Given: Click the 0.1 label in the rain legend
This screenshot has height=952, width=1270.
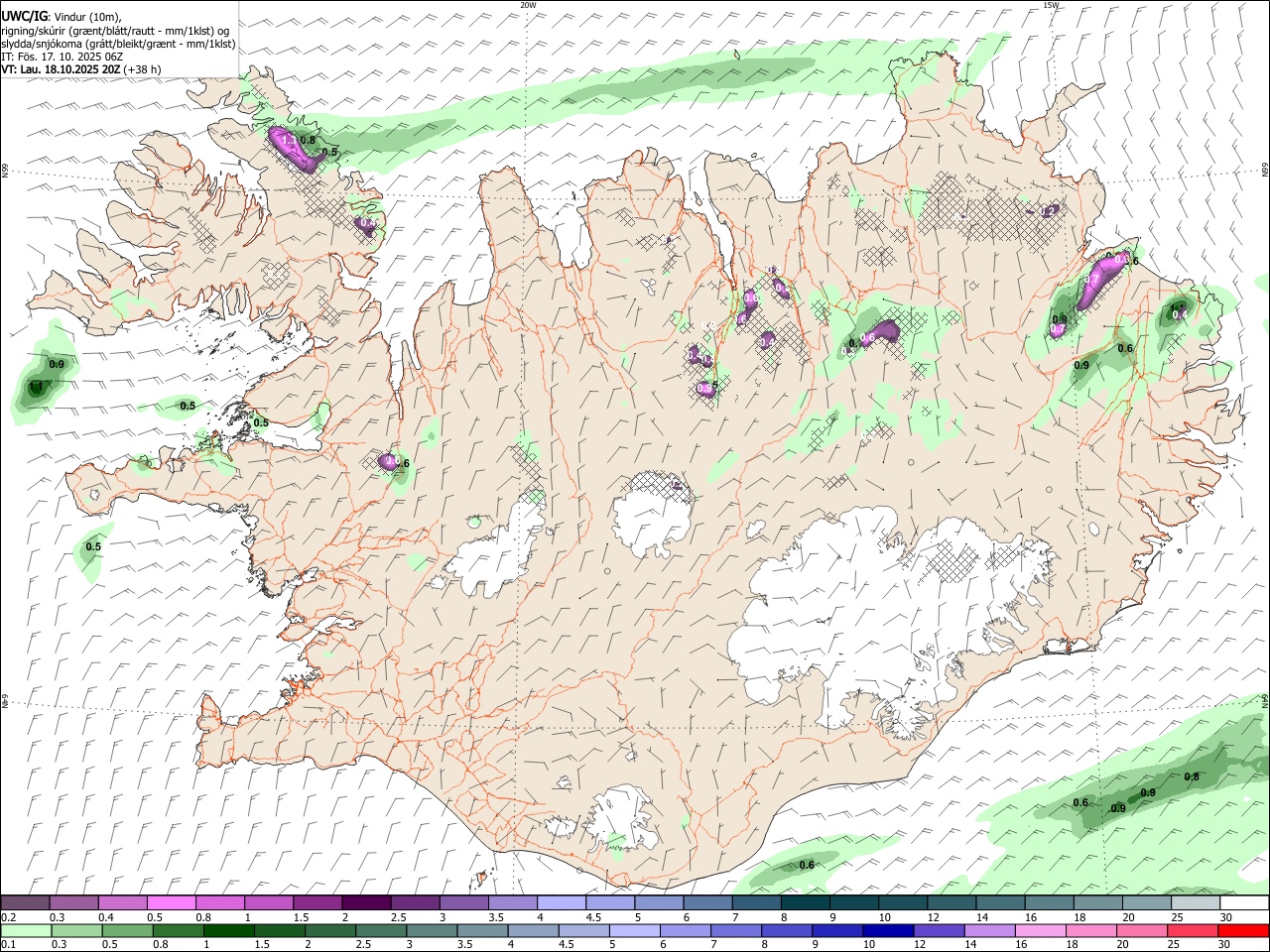Looking at the screenshot, I should (8, 945).
